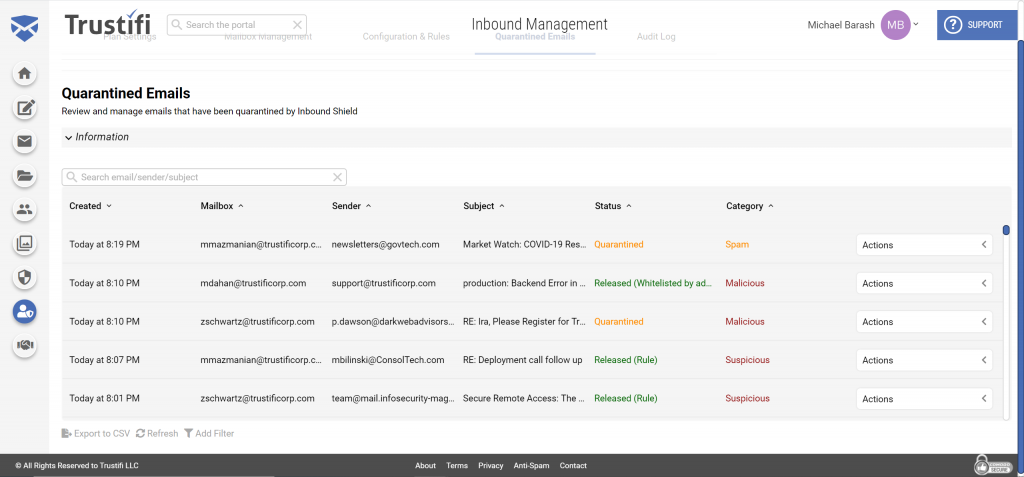Open the Terms footer link
Screen dimensions: 1024x477
point(457,466)
